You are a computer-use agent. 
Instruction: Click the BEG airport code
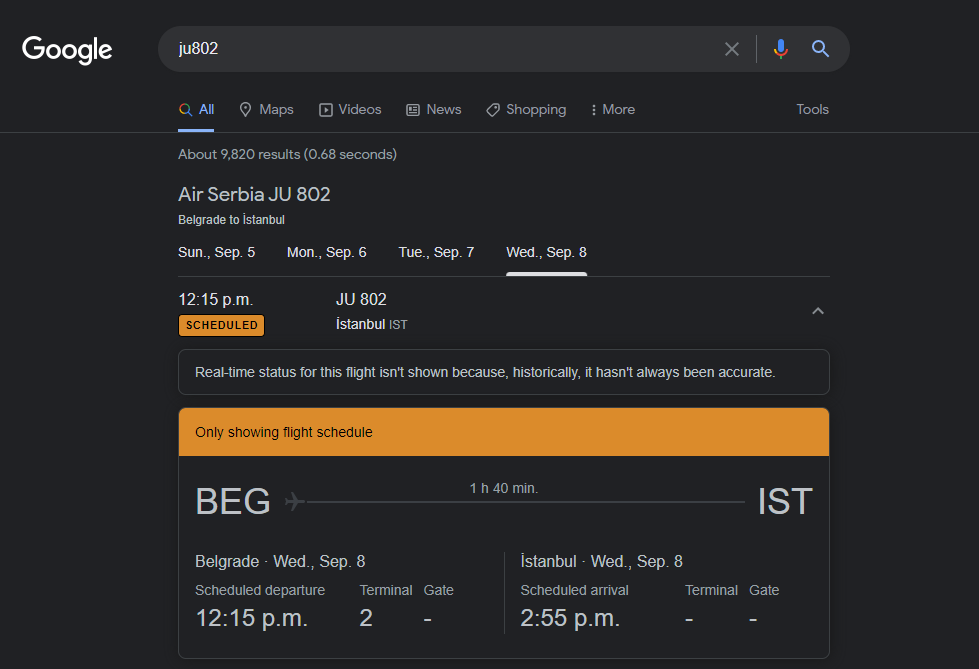pyautogui.click(x=233, y=502)
